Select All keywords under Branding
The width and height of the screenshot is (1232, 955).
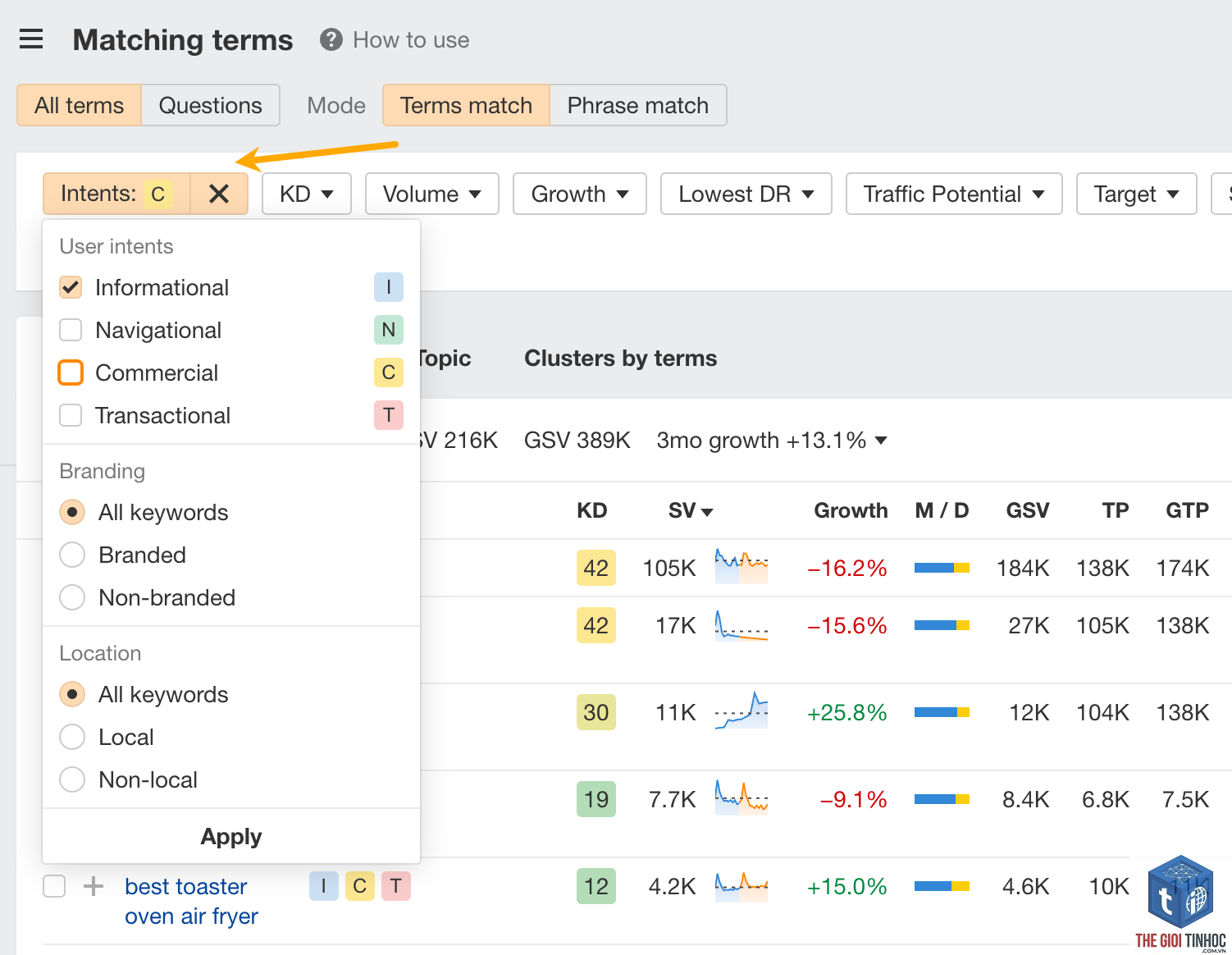(x=72, y=512)
